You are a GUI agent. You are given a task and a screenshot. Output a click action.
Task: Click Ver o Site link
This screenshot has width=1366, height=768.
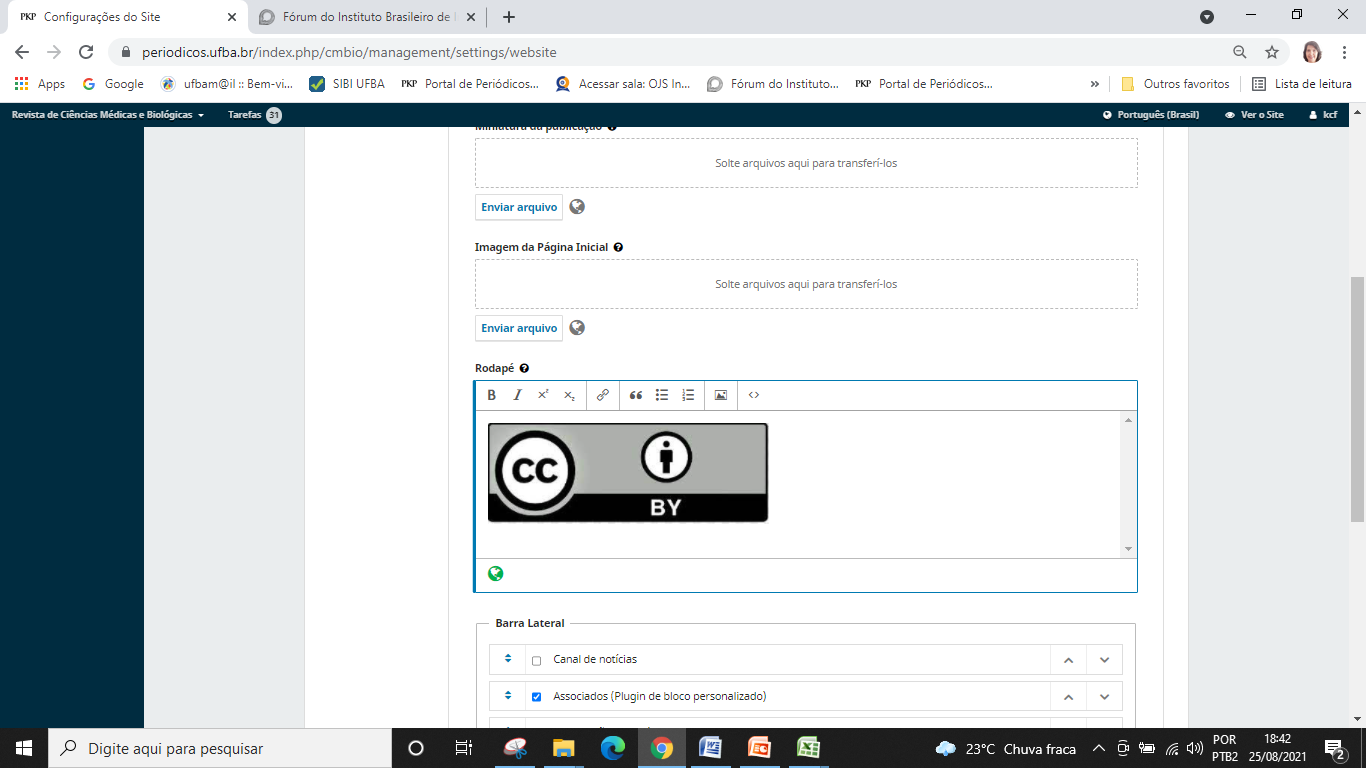tap(1254, 115)
